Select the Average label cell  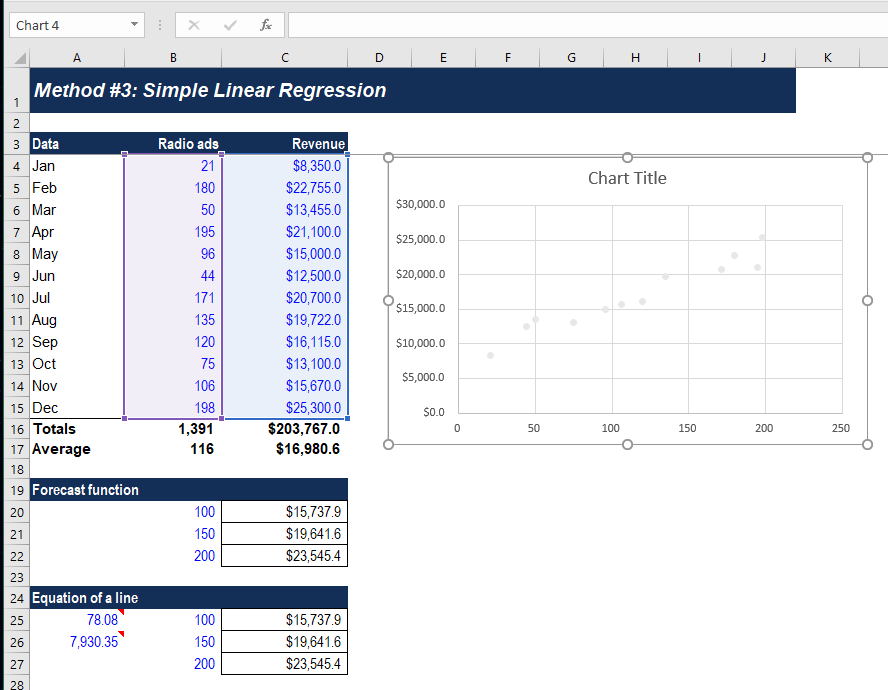[x=76, y=449]
